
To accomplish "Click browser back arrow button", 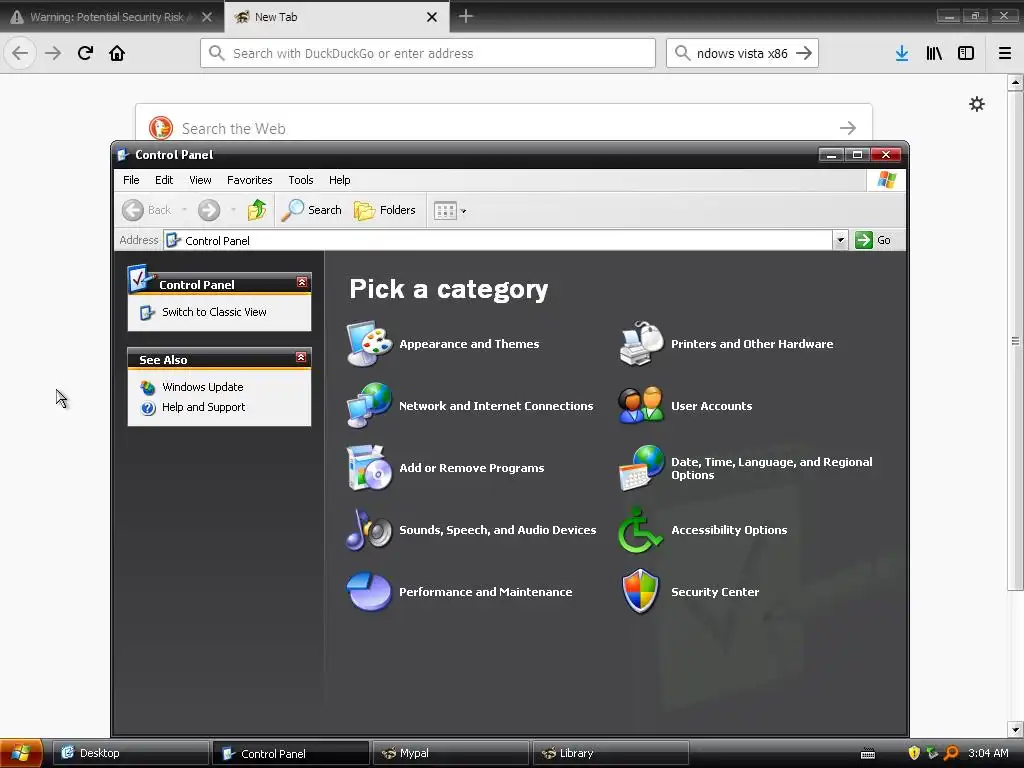I will point(20,53).
